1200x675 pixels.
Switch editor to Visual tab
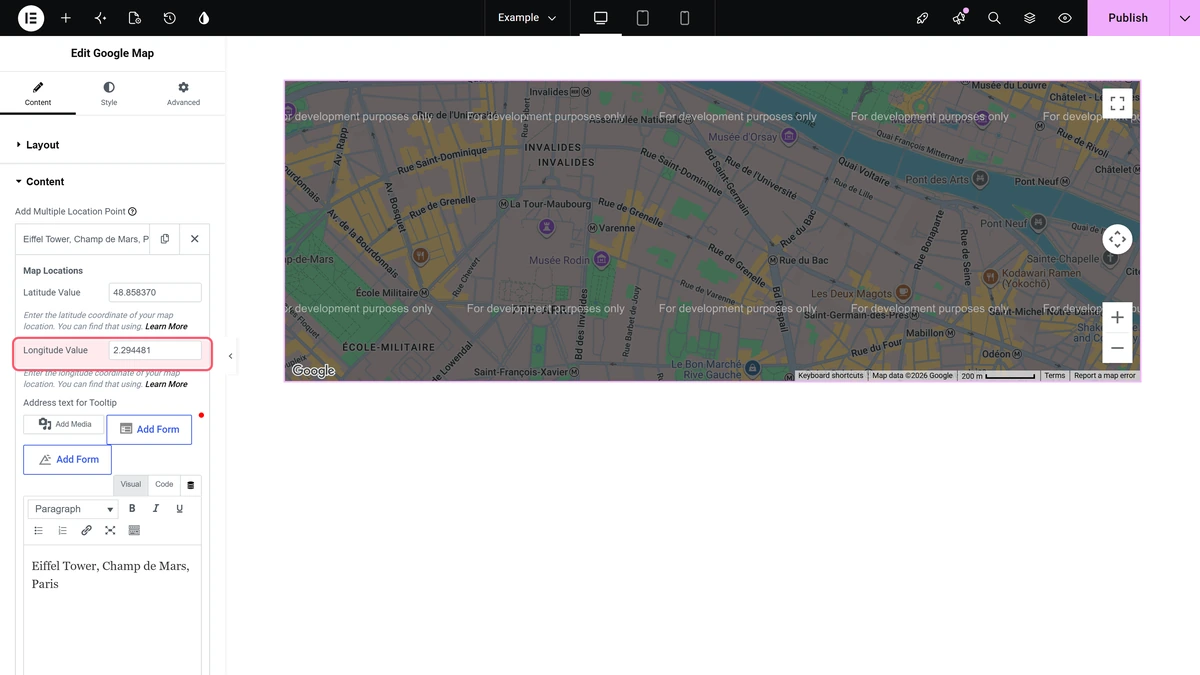coord(131,485)
